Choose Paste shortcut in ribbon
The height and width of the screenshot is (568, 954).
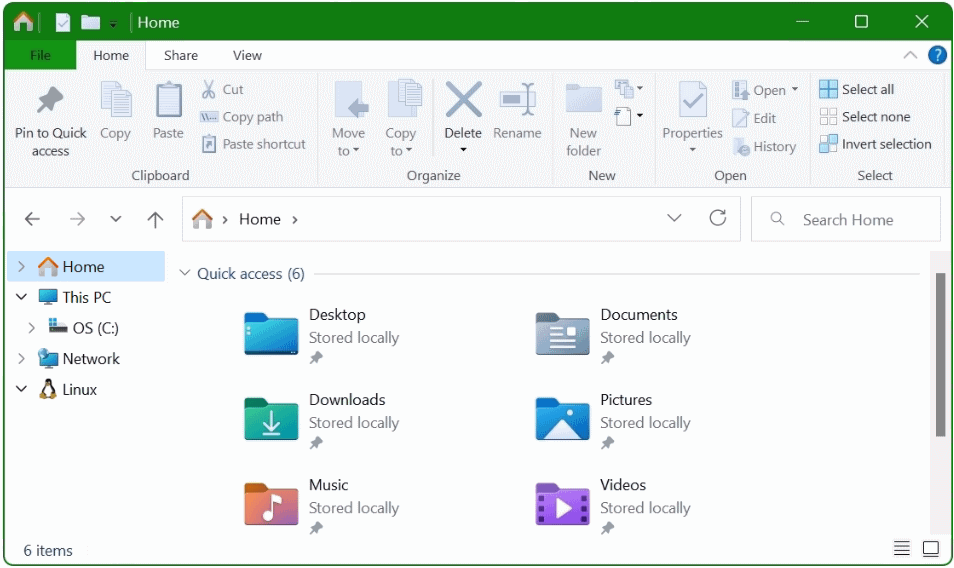[253, 144]
